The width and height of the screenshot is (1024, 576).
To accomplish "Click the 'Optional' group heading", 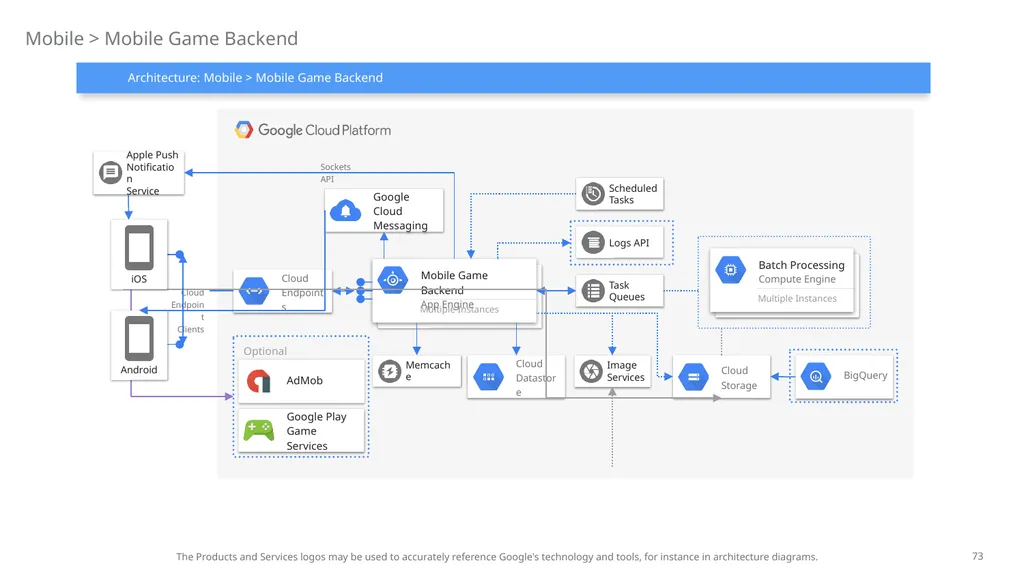I will pos(264,351).
